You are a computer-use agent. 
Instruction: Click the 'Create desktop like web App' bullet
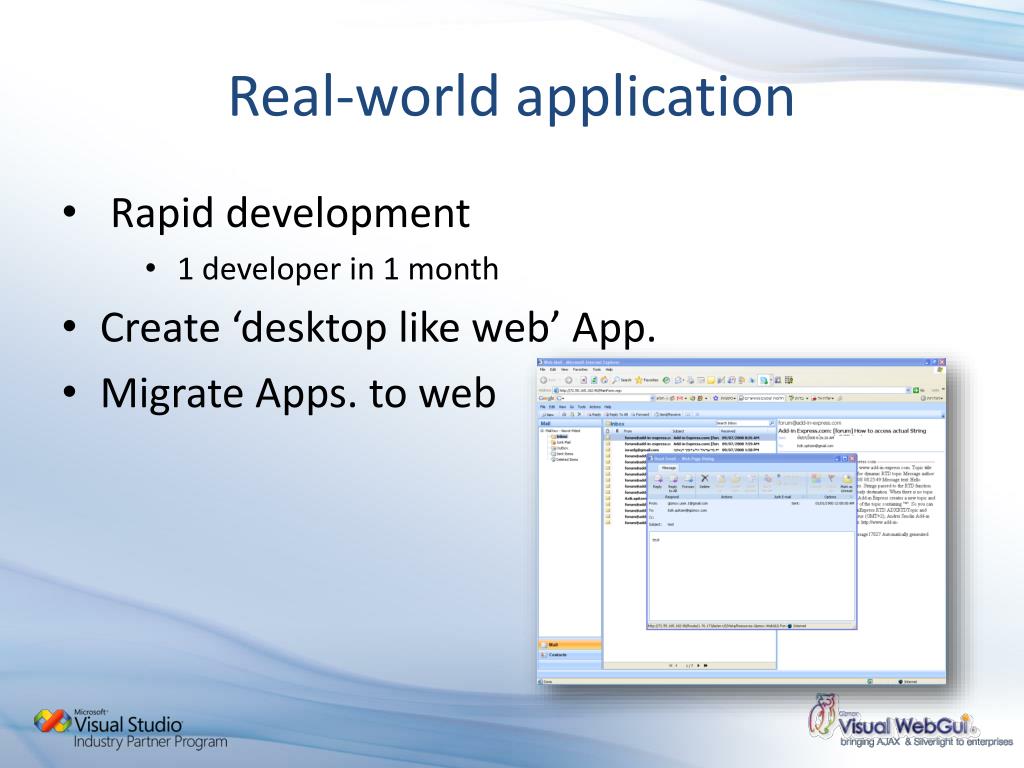[378, 327]
